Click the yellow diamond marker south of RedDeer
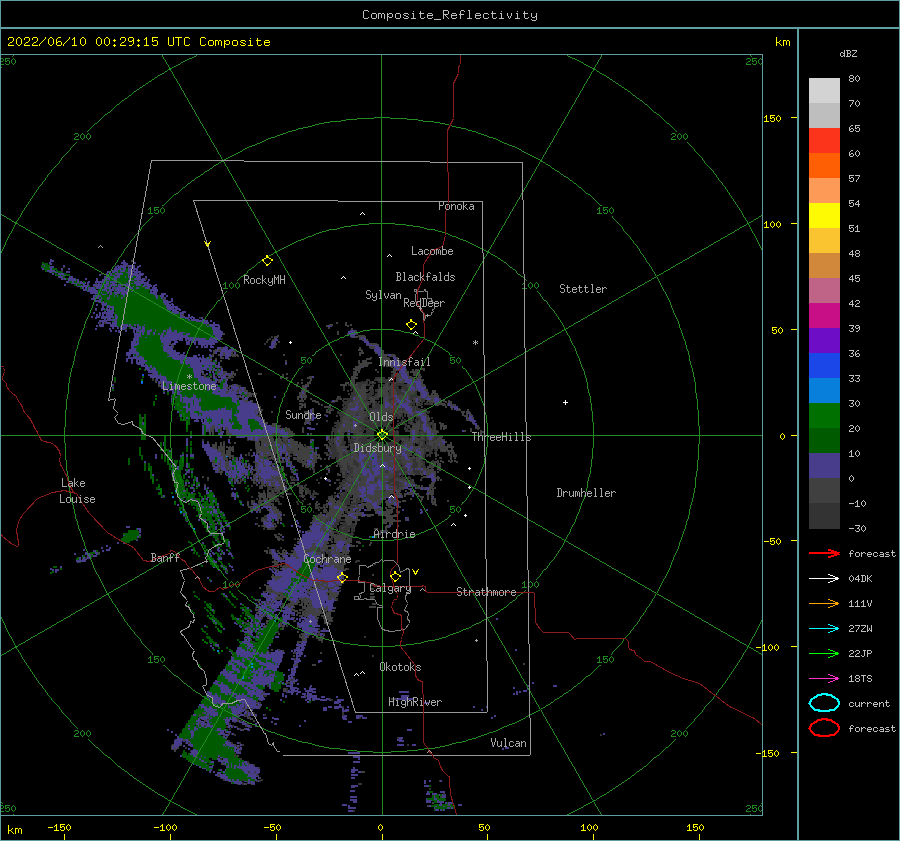 tap(411, 325)
